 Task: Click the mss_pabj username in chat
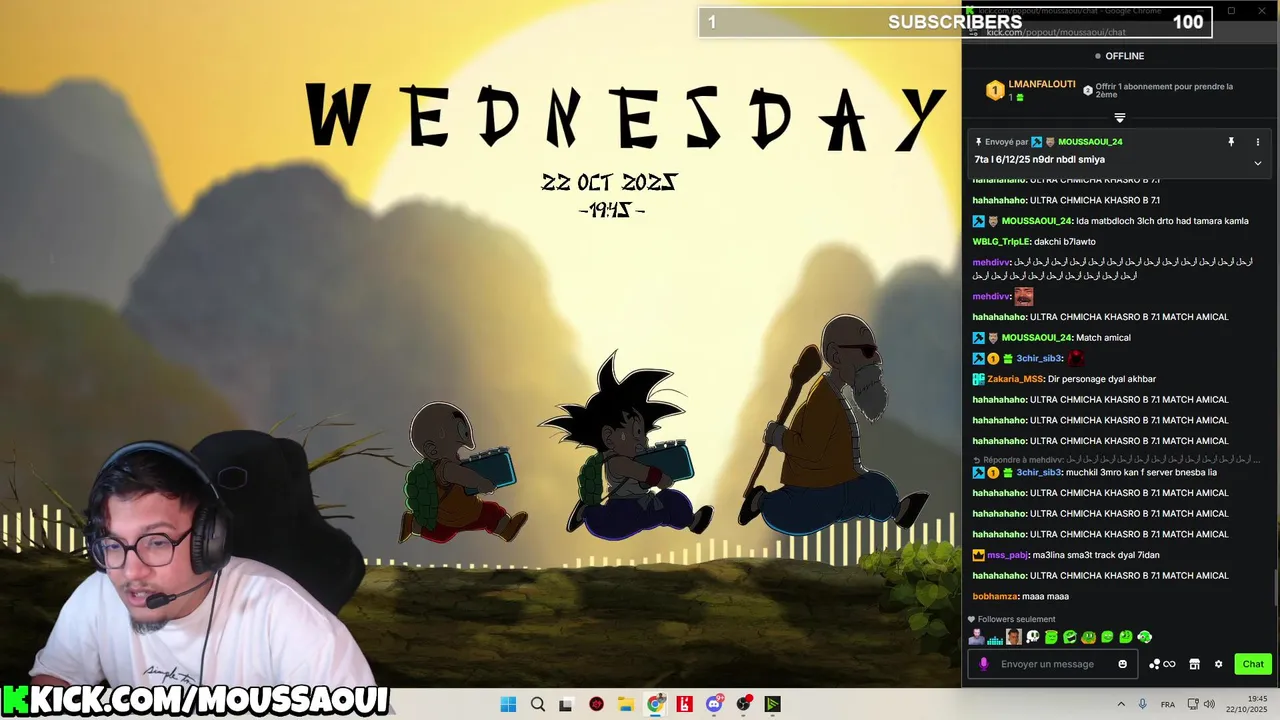coord(1008,555)
